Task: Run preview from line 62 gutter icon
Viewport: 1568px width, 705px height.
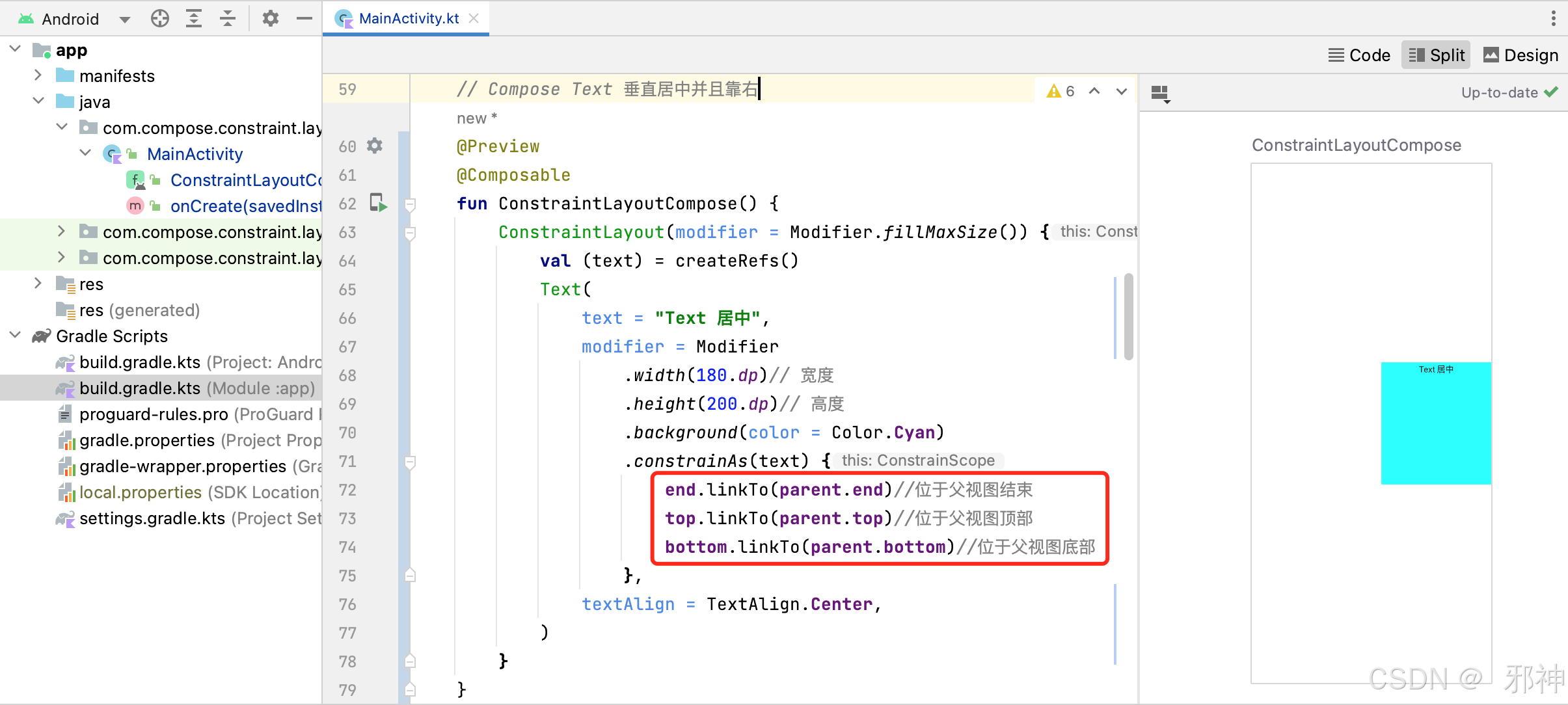Action: click(379, 203)
